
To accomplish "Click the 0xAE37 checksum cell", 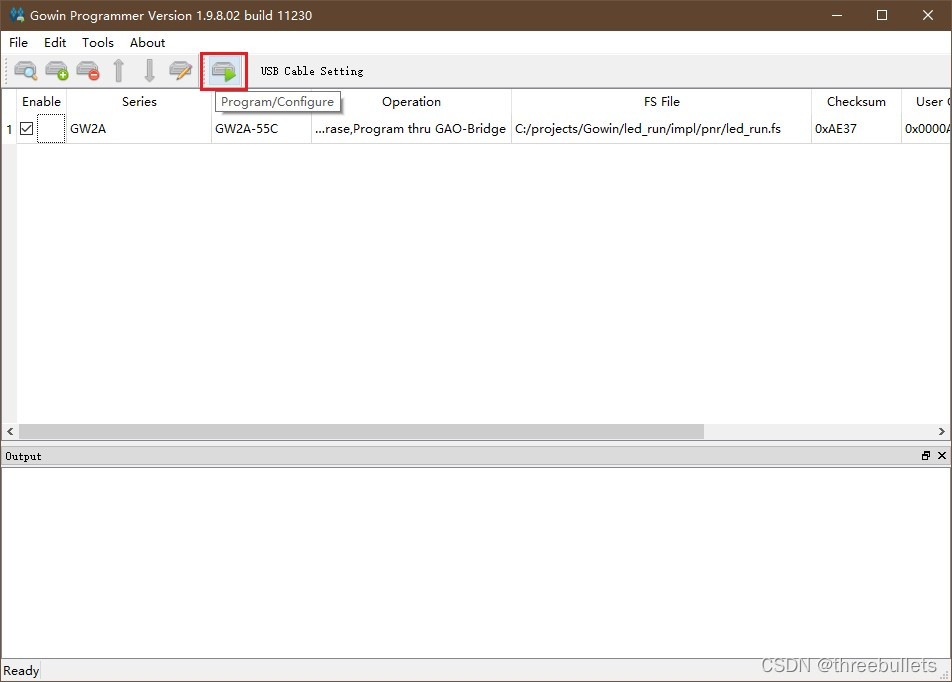I will pos(856,129).
